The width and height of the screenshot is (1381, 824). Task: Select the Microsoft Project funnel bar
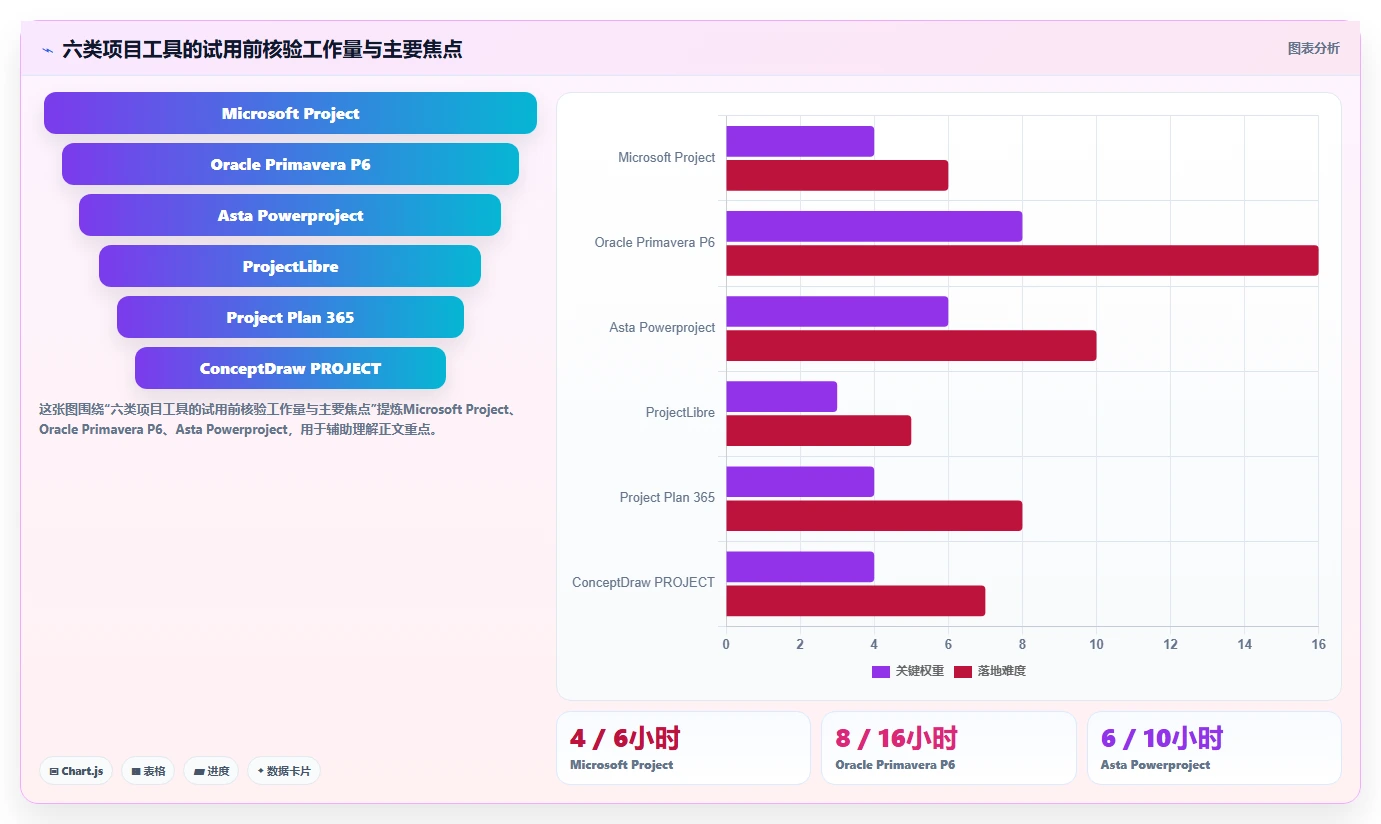(290, 113)
